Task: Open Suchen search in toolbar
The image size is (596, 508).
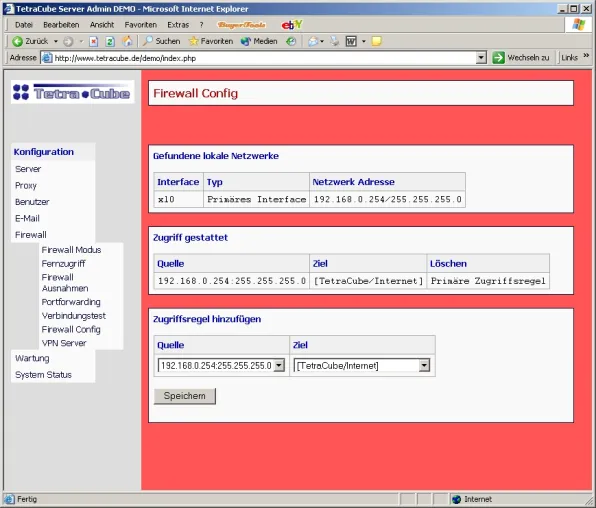Action: tap(162, 41)
